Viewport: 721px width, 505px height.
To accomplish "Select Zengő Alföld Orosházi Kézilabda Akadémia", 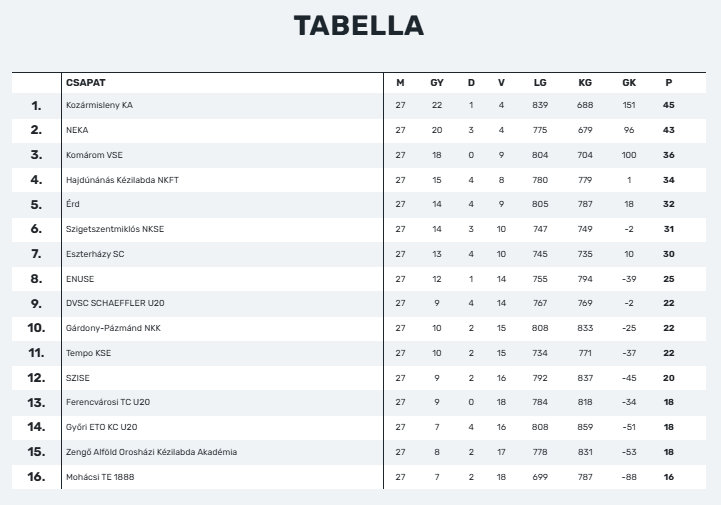I will point(151,452).
